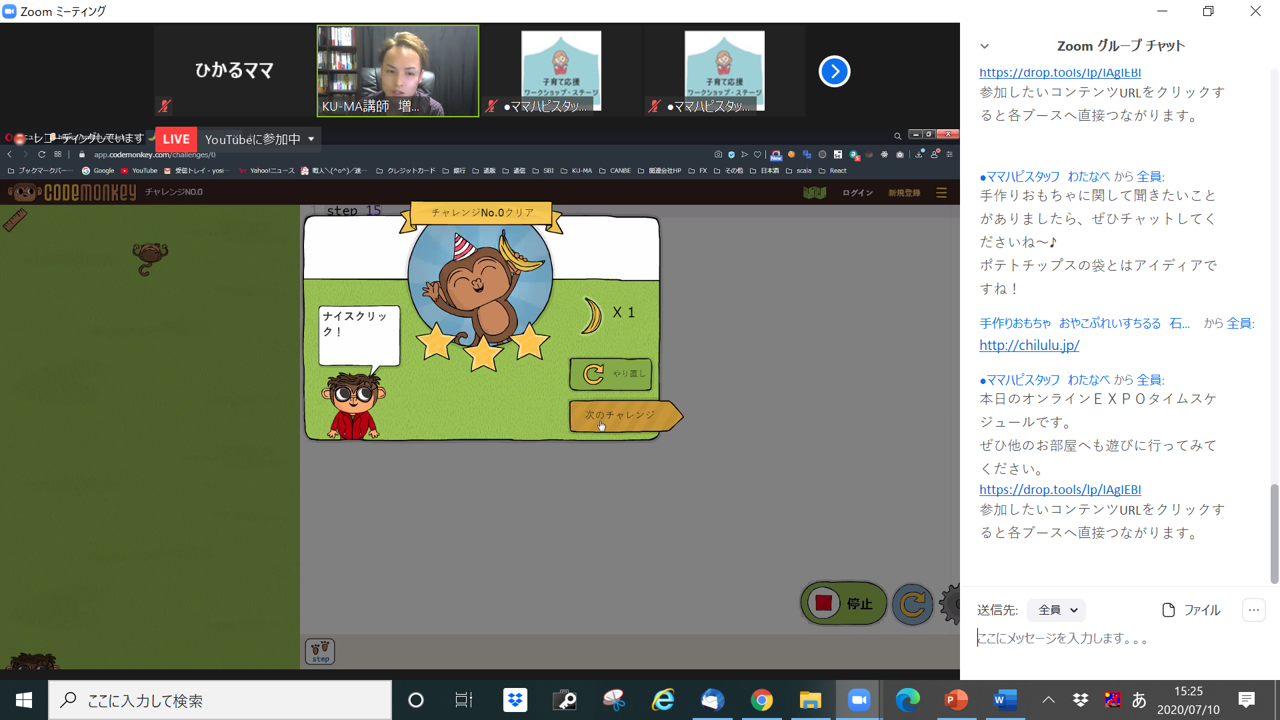
Task: Click the Zoom taskbar icon
Action: pyautogui.click(x=859, y=700)
